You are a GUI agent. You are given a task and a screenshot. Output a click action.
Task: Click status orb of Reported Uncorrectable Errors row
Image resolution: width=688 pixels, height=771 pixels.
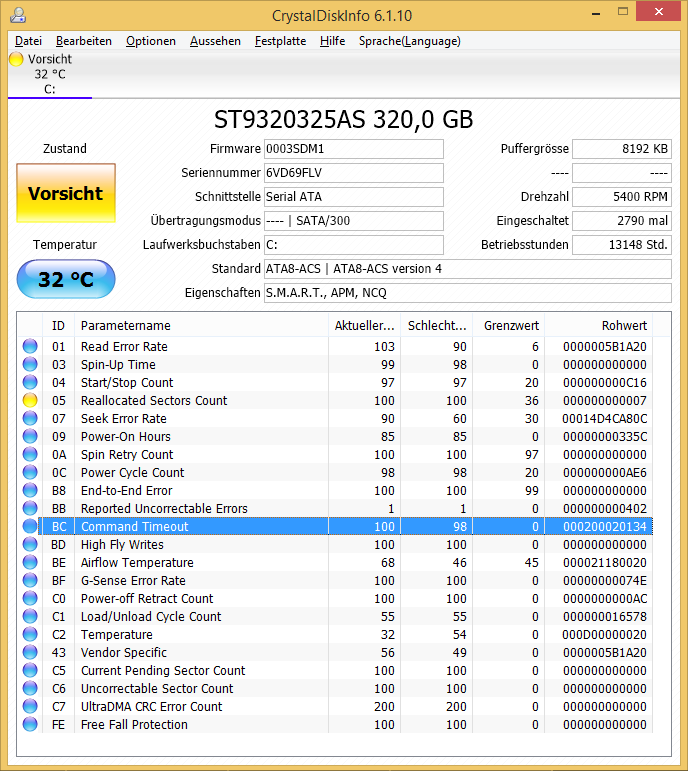click(x=30, y=508)
